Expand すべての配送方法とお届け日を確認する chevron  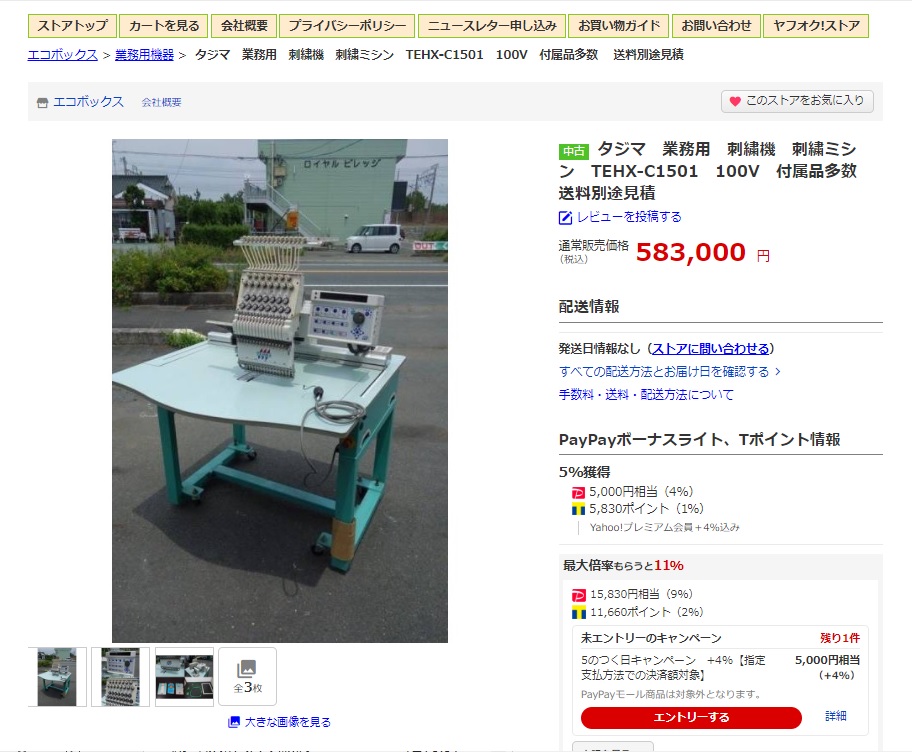(x=778, y=372)
